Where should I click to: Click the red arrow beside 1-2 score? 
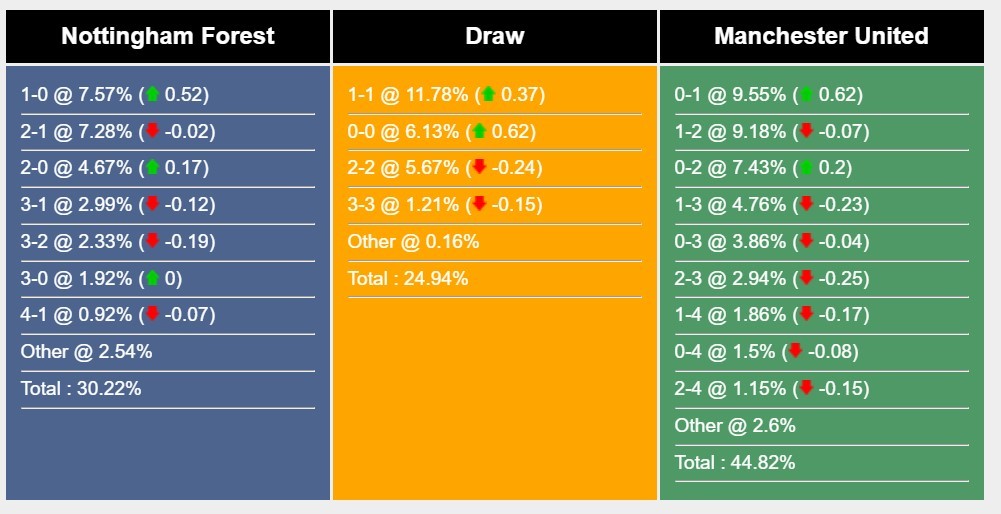(x=806, y=131)
